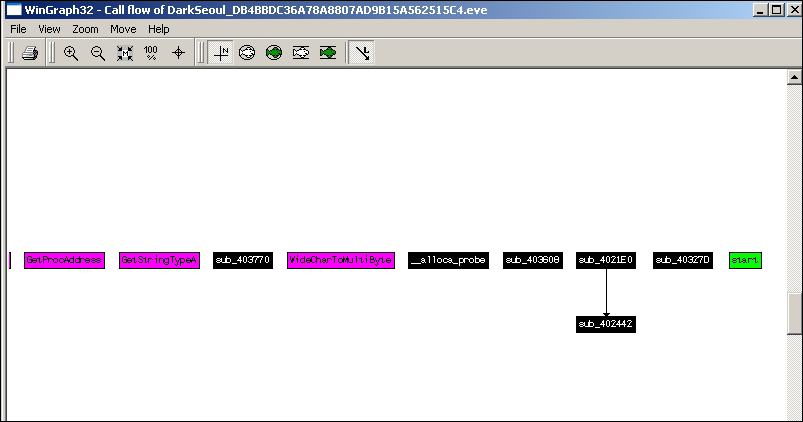Select the sub_403608 node

tap(533, 260)
